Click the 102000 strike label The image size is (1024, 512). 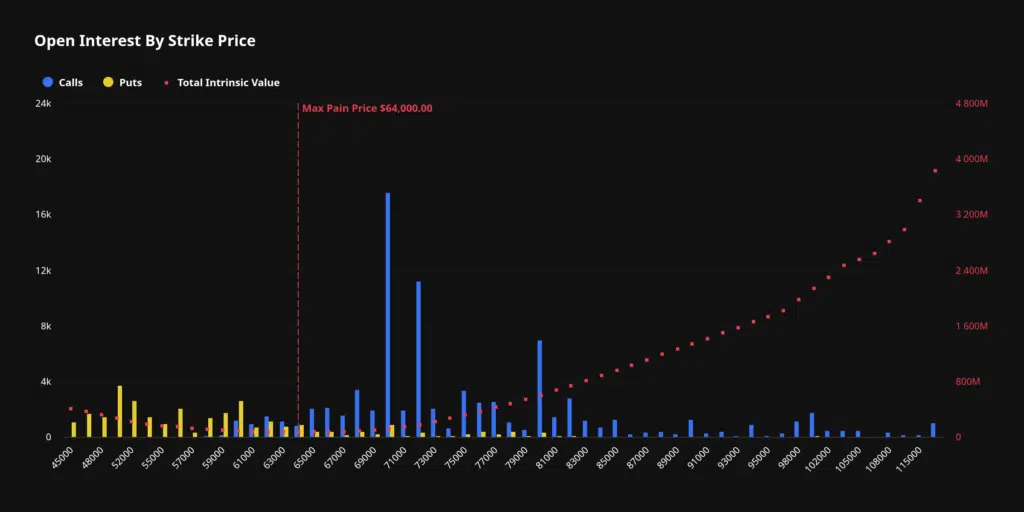pos(820,458)
